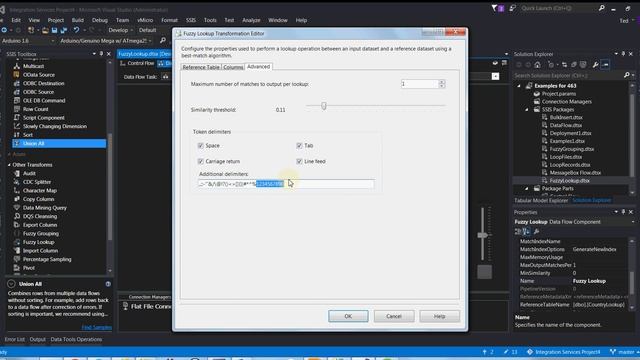Screen dimensions: 640x360
Task: Select the Slowly Changing Dimension icon
Action: [17, 126]
